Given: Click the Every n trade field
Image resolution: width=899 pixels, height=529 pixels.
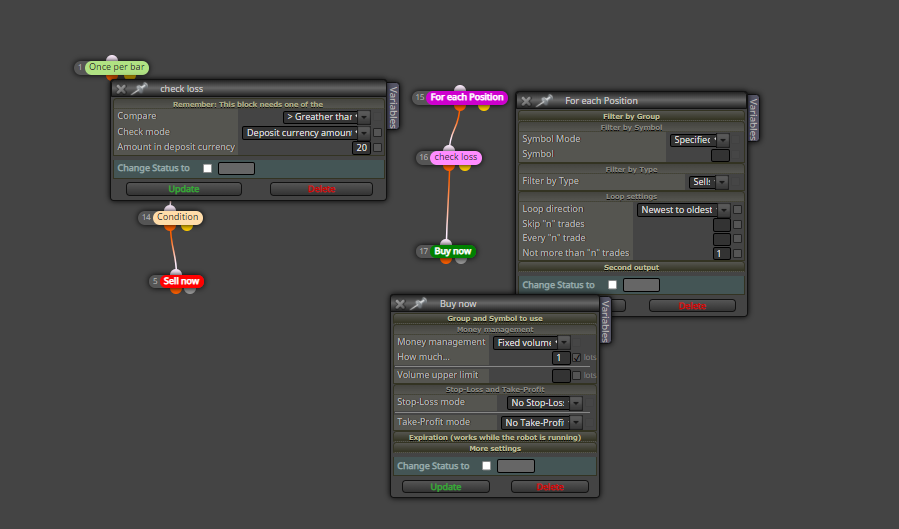Looking at the screenshot, I should (x=722, y=239).
